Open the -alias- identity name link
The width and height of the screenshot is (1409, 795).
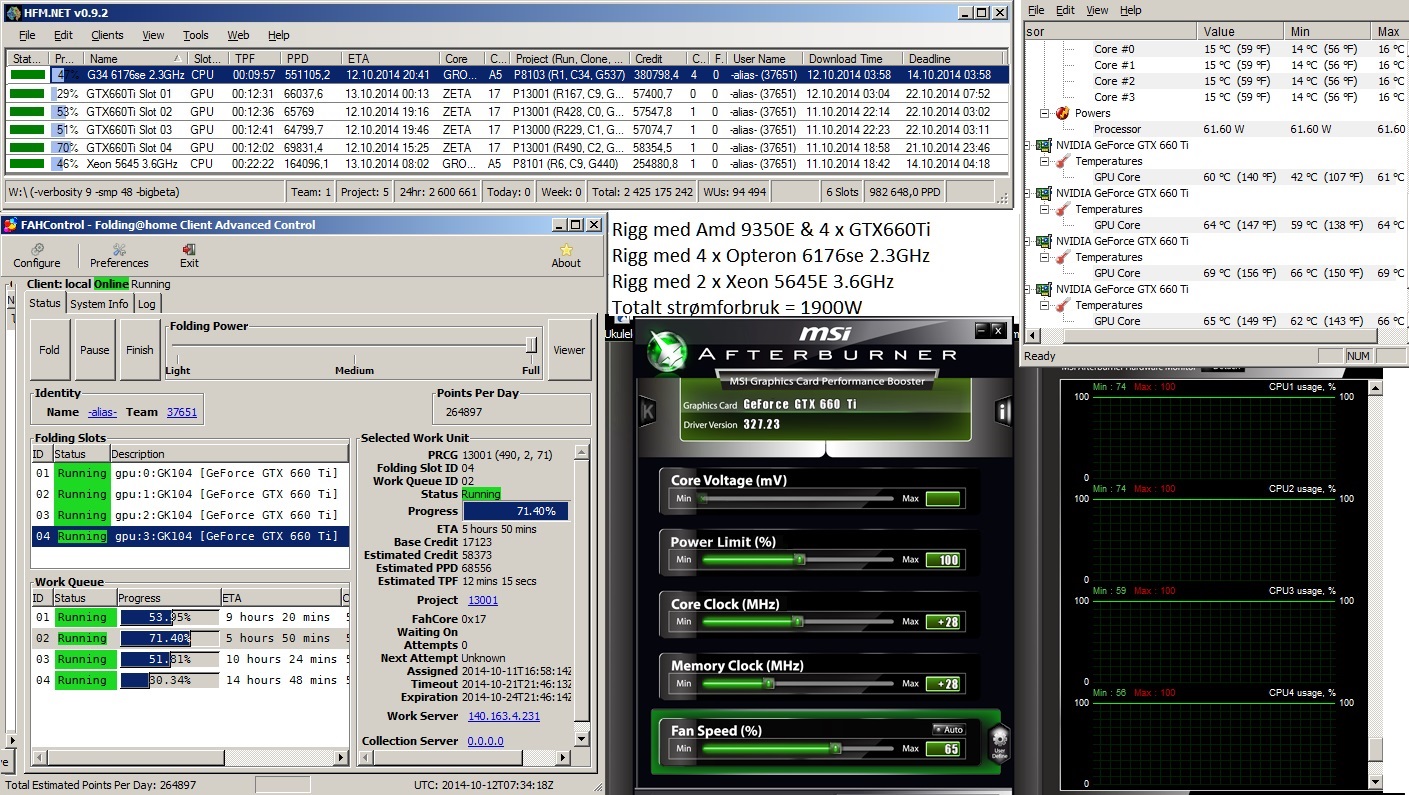coord(102,412)
